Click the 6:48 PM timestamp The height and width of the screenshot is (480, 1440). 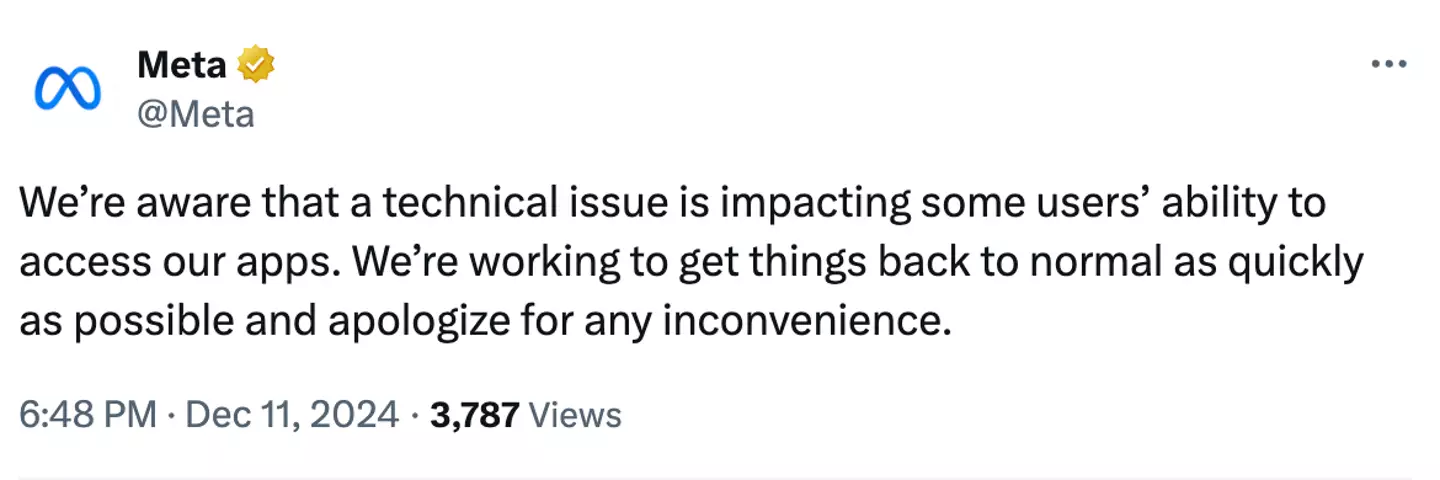tap(87, 414)
